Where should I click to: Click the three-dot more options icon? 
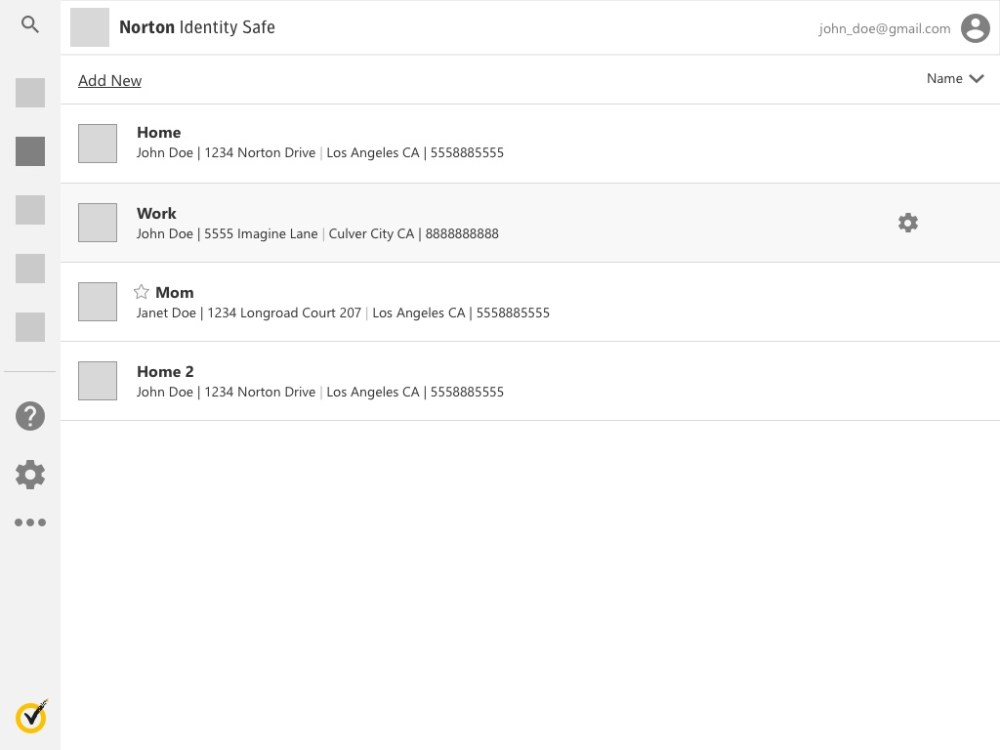pos(30,522)
